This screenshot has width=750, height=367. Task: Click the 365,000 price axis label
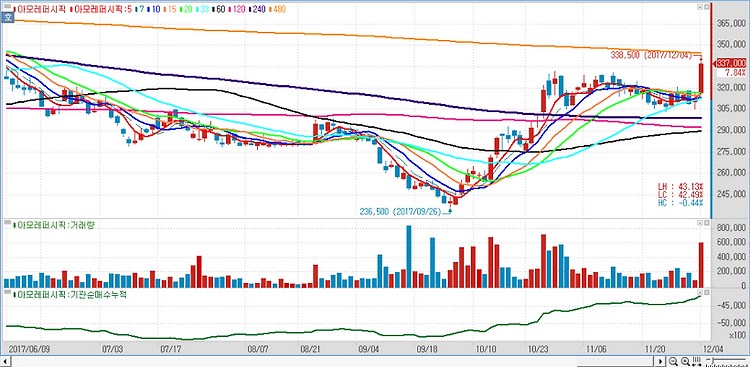coord(732,23)
